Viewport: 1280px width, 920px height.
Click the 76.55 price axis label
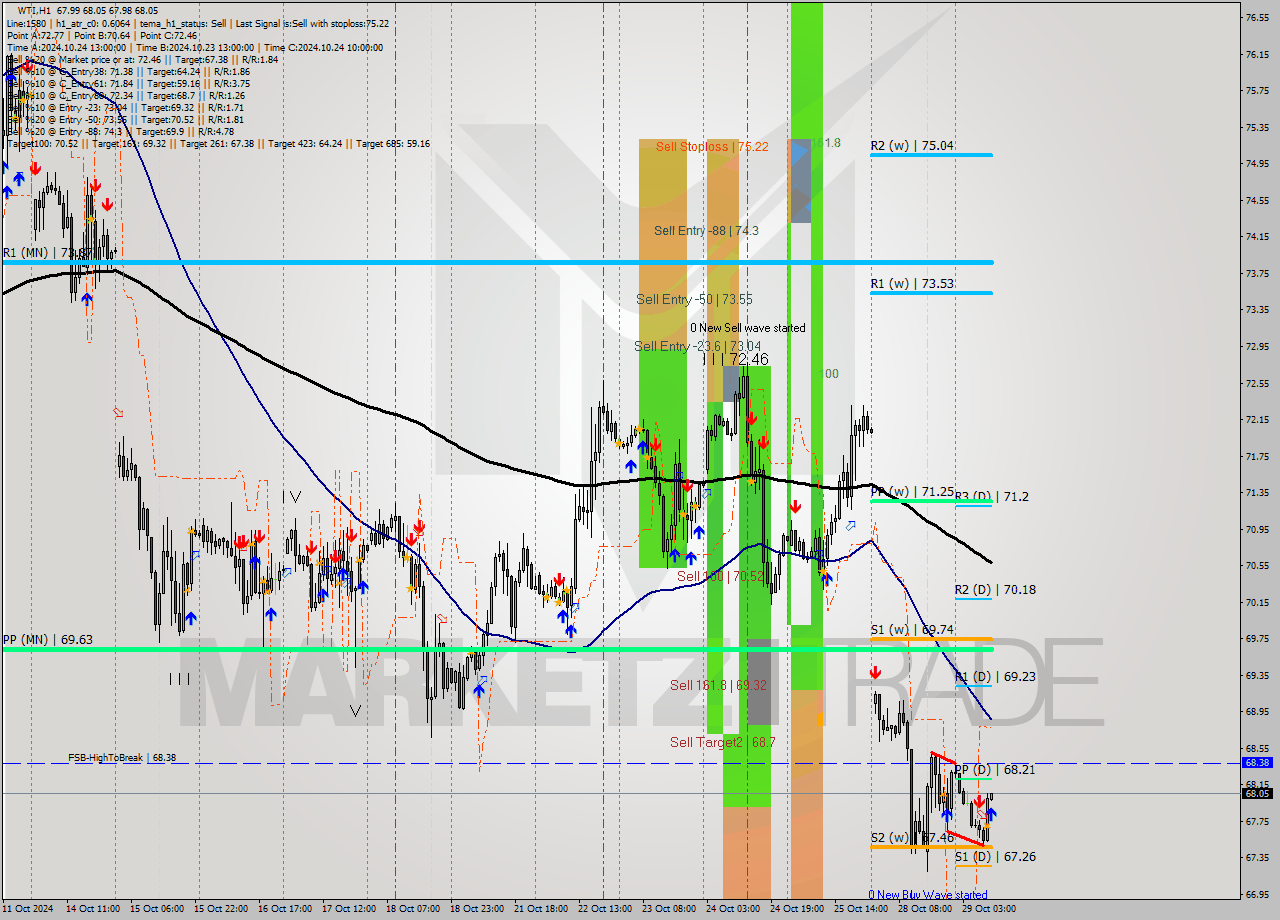(x=1257, y=17)
